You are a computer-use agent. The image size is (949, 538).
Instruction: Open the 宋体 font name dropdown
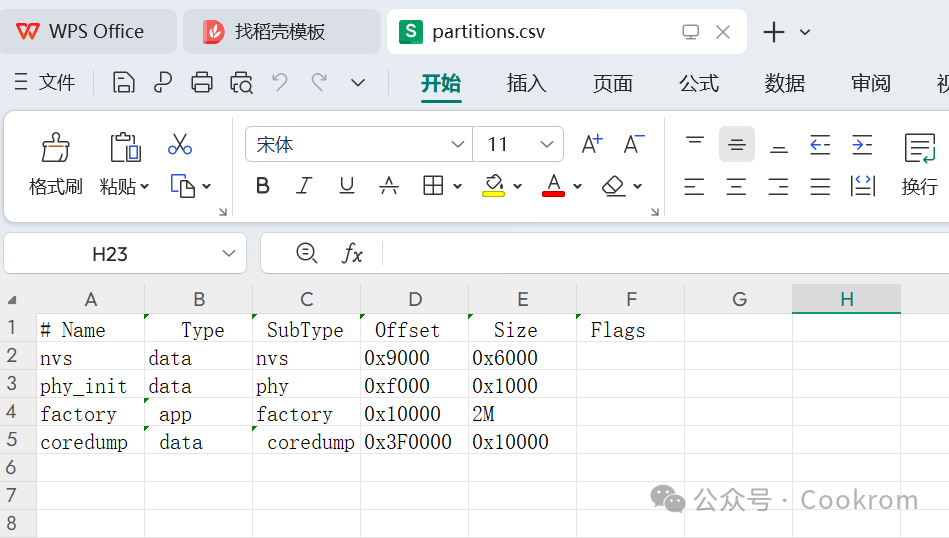(x=458, y=145)
